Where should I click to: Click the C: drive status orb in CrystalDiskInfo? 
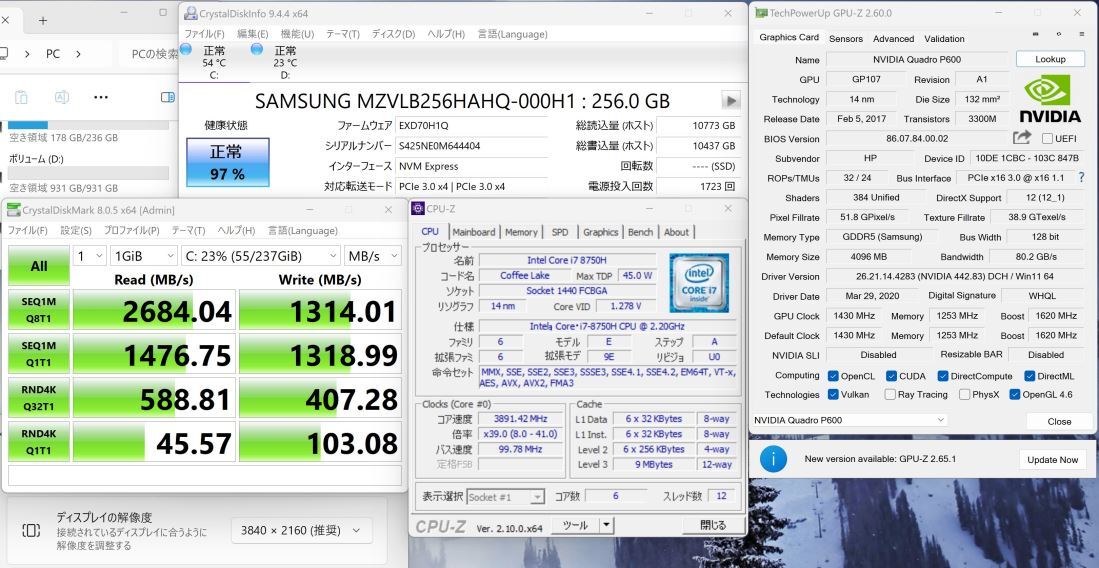click(x=186, y=48)
